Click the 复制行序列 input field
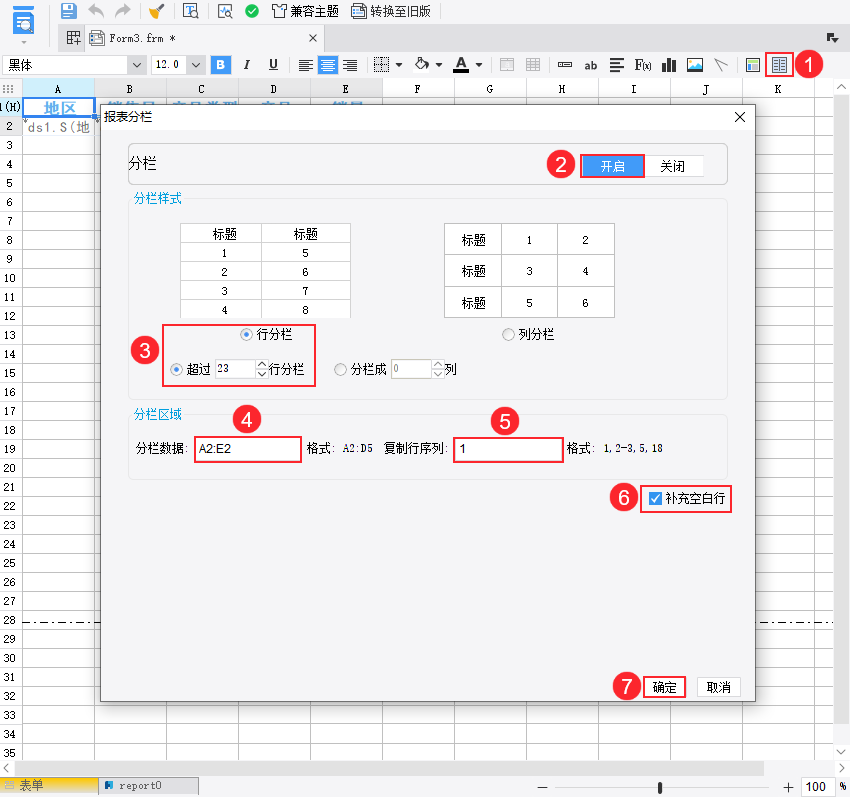The height and width of the screenshot is (797, 850). click(508, 449)
